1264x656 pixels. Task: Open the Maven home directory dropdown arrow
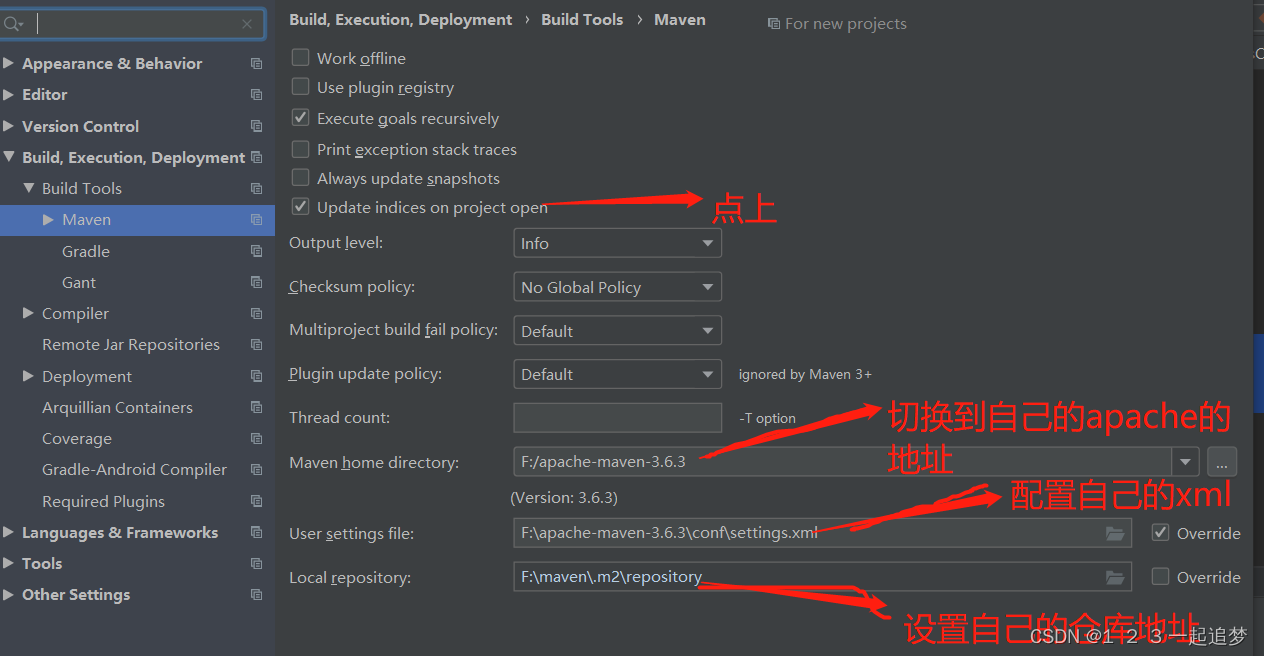pos(1186,462)
